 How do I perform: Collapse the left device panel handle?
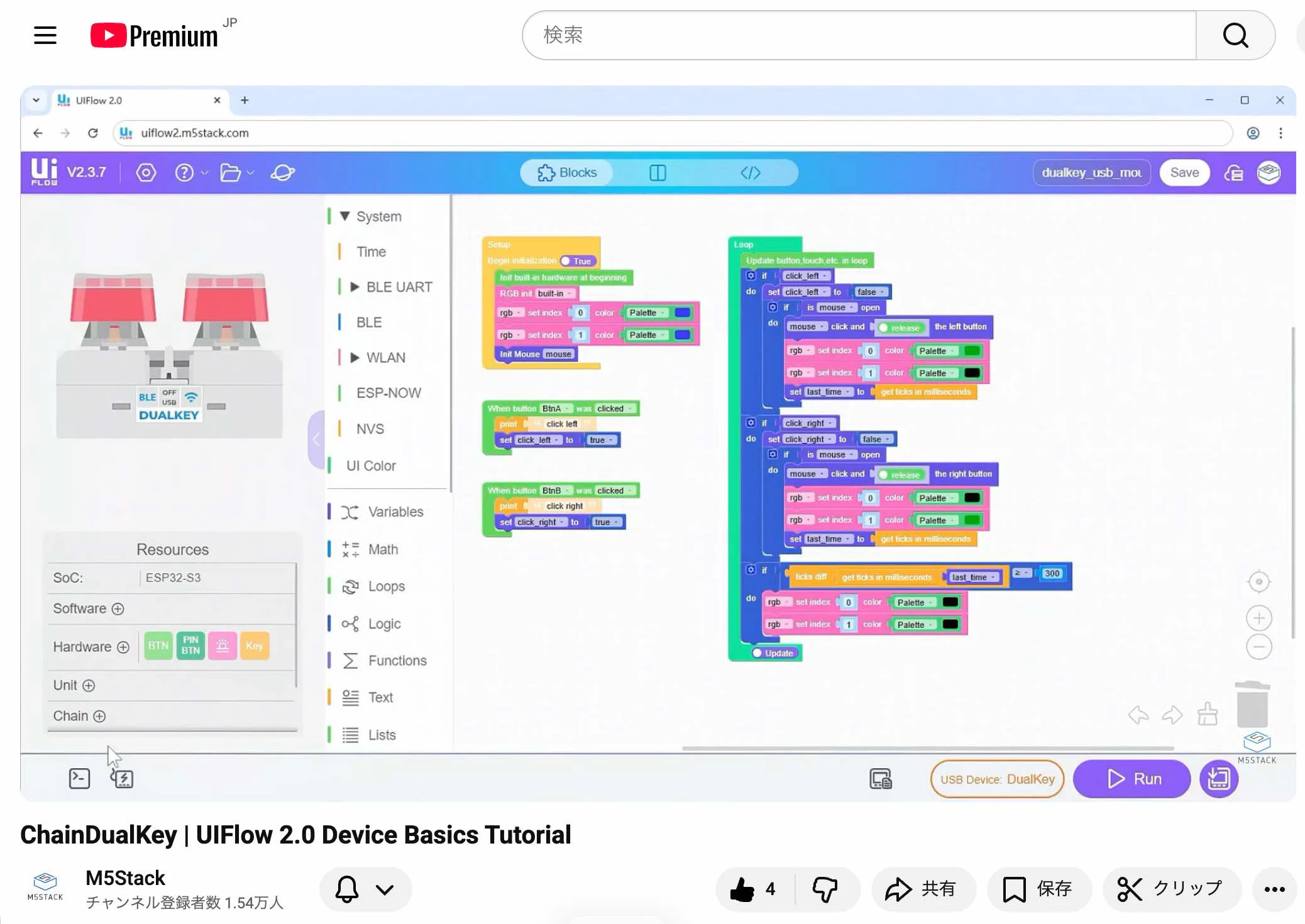316,439
